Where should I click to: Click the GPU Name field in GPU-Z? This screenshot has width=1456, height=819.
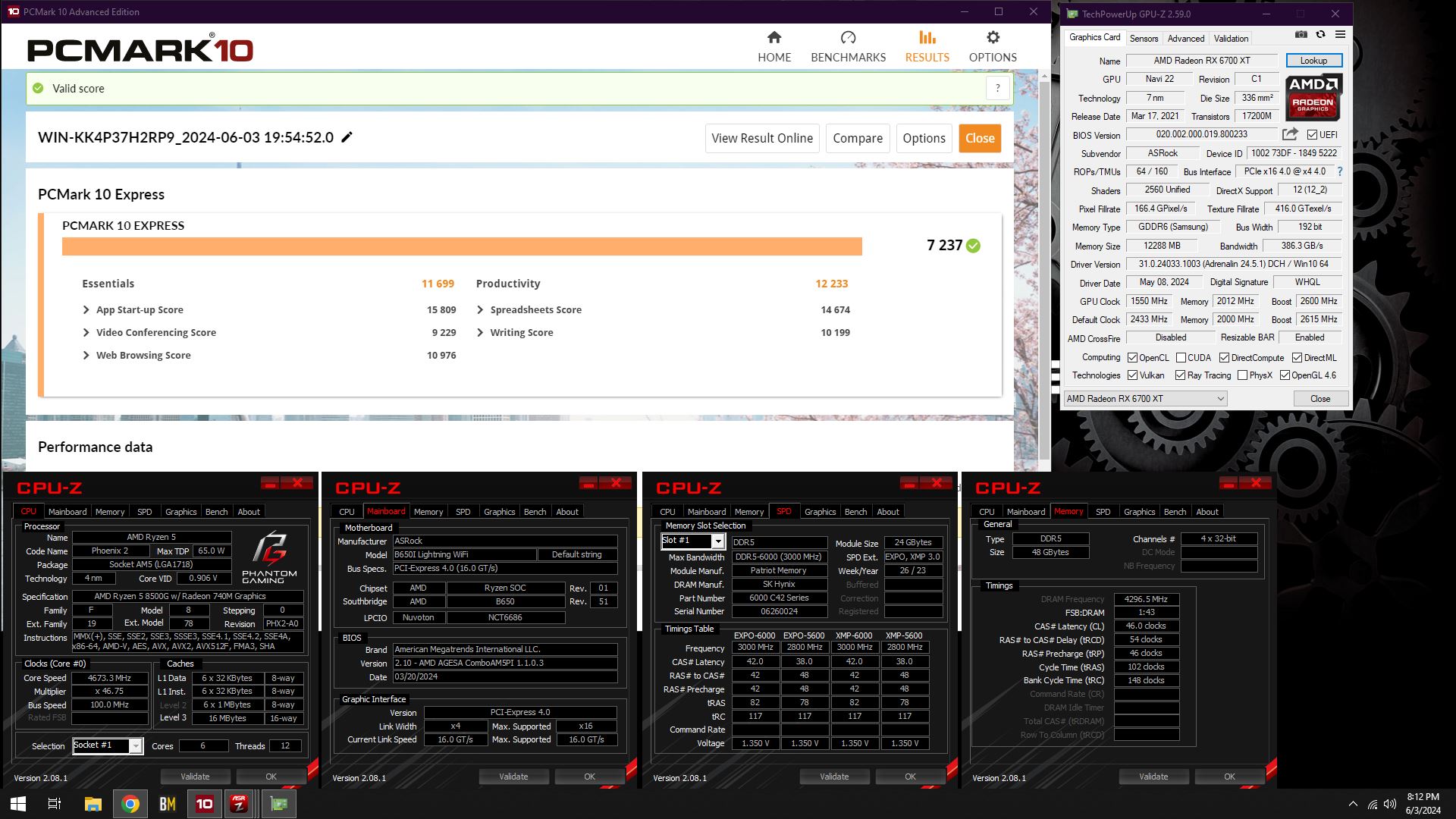1202,61
